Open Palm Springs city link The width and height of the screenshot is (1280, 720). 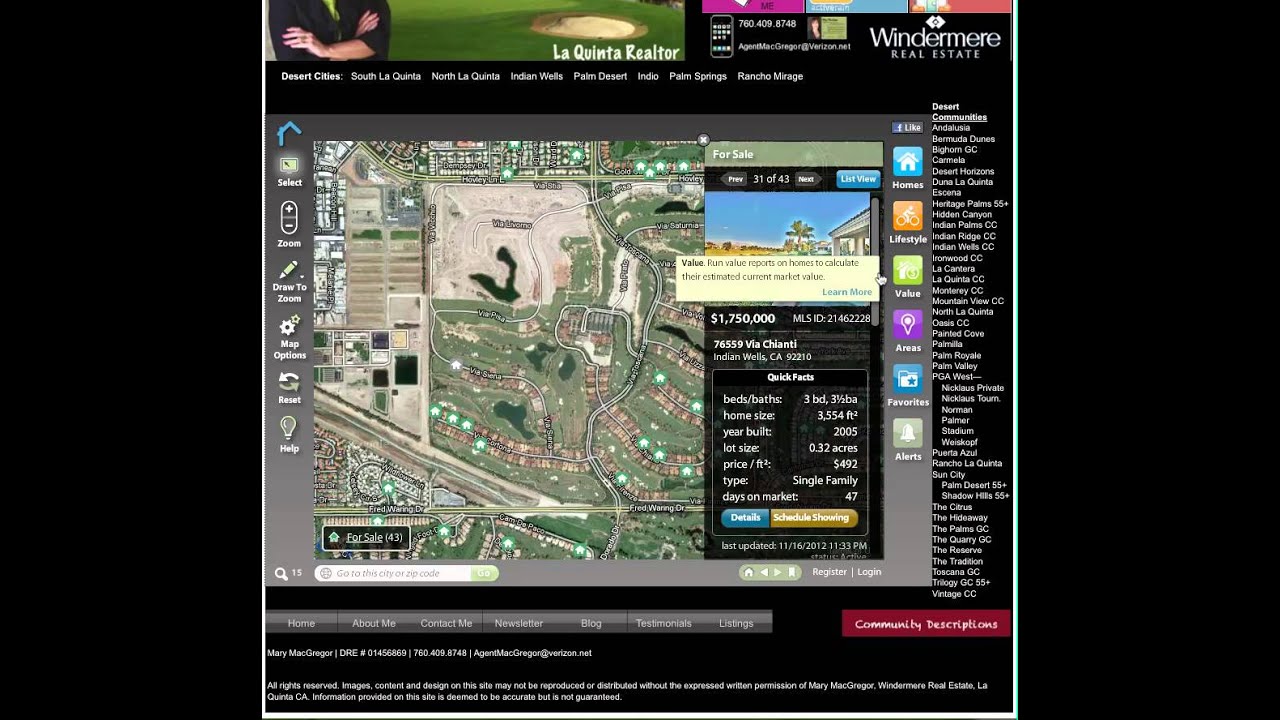tap(698, 76)
